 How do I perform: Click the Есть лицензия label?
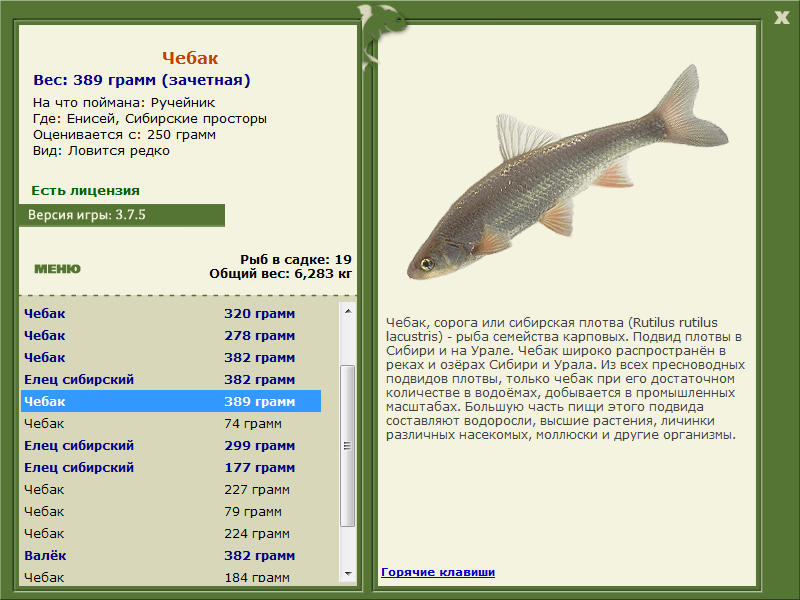point(85,191)
